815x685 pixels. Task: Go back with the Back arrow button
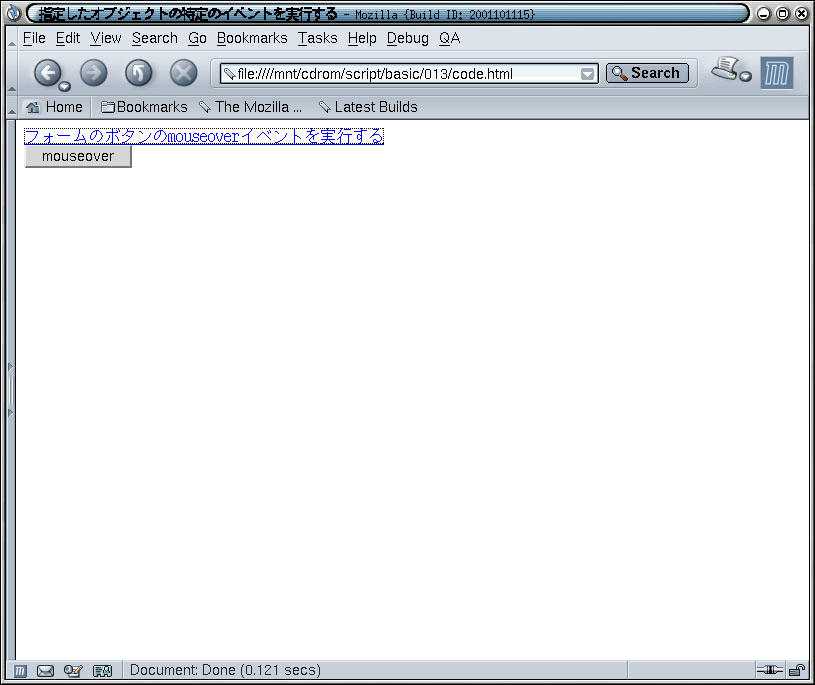[48, 72]
